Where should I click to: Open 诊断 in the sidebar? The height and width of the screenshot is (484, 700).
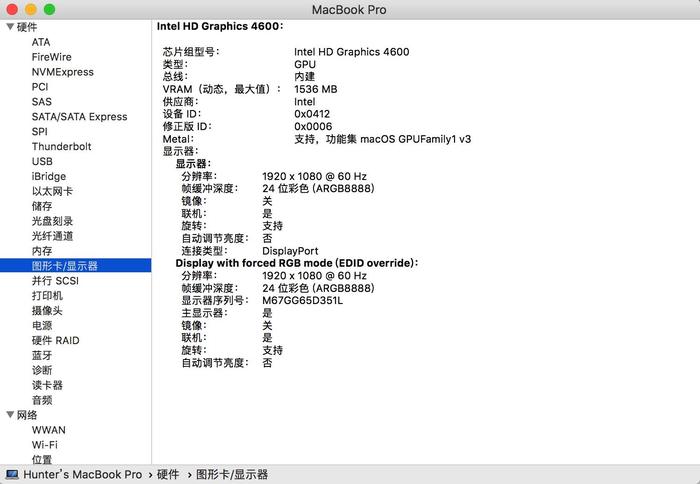(42, 370)
